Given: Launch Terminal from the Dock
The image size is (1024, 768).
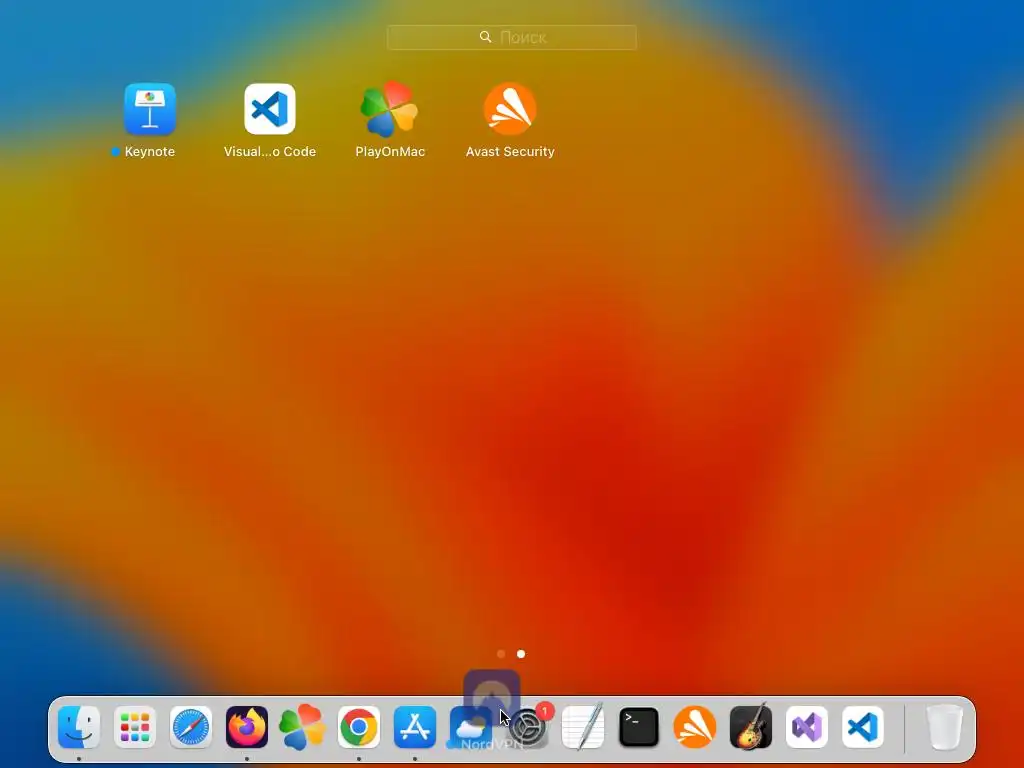Looking at the screenshot, I should [x=639, y=727].
